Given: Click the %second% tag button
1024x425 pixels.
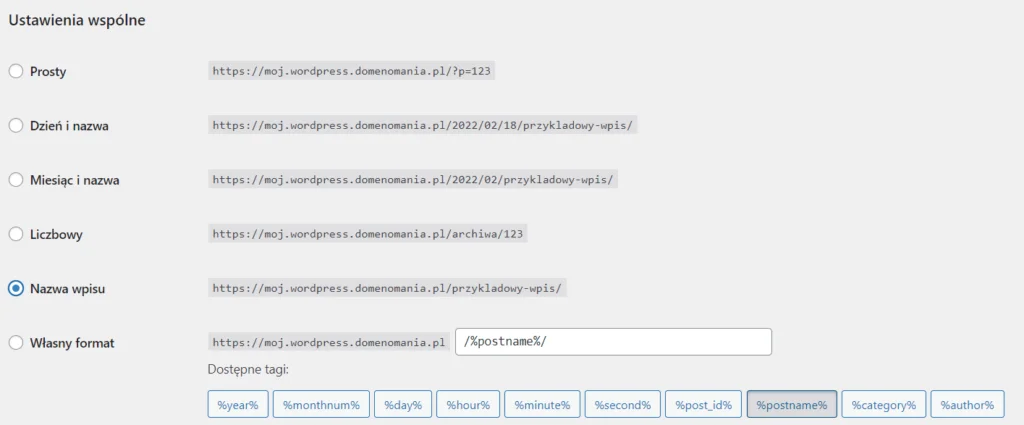Looking at the screenshot, I should tap(622, 404).
